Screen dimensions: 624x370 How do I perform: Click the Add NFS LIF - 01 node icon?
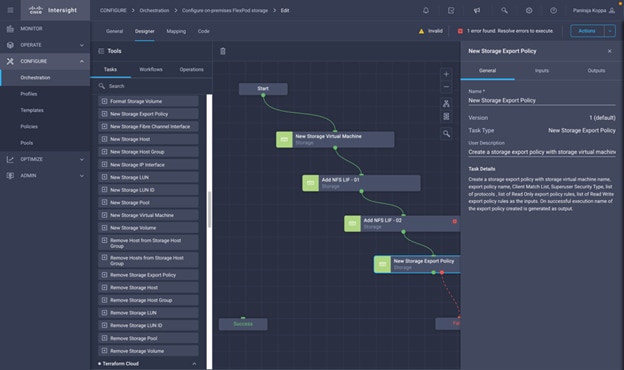(x=310, y=183)
